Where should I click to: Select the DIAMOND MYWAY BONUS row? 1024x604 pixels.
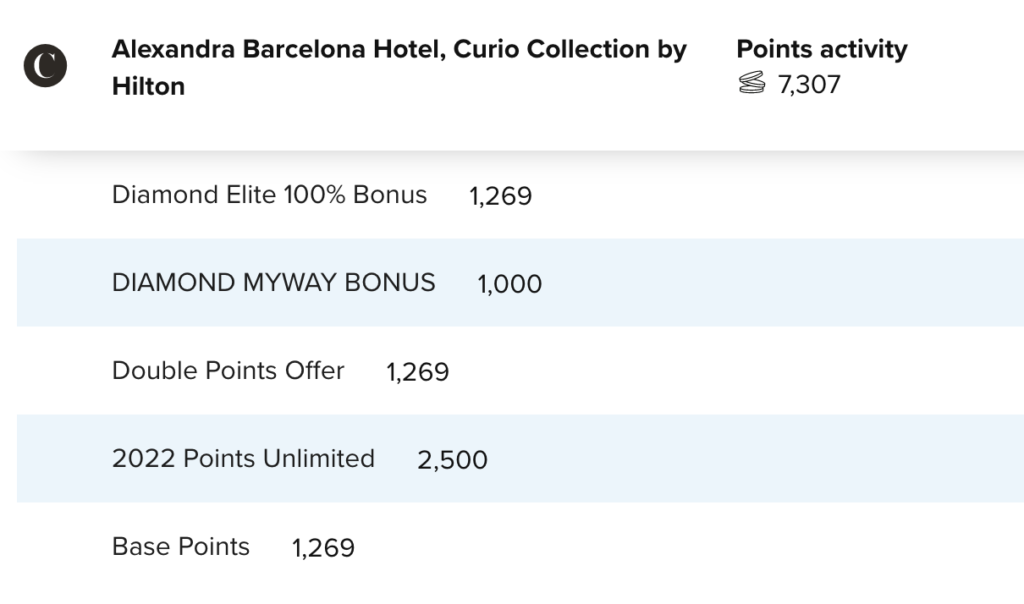click(x=520, y=282)
